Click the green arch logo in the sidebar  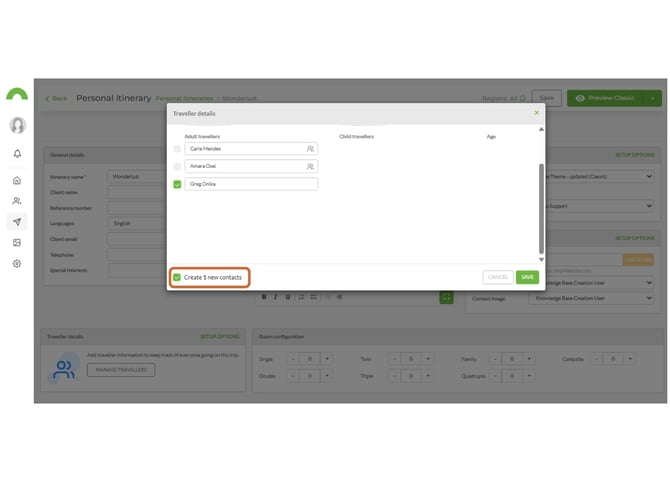point(17,94)
